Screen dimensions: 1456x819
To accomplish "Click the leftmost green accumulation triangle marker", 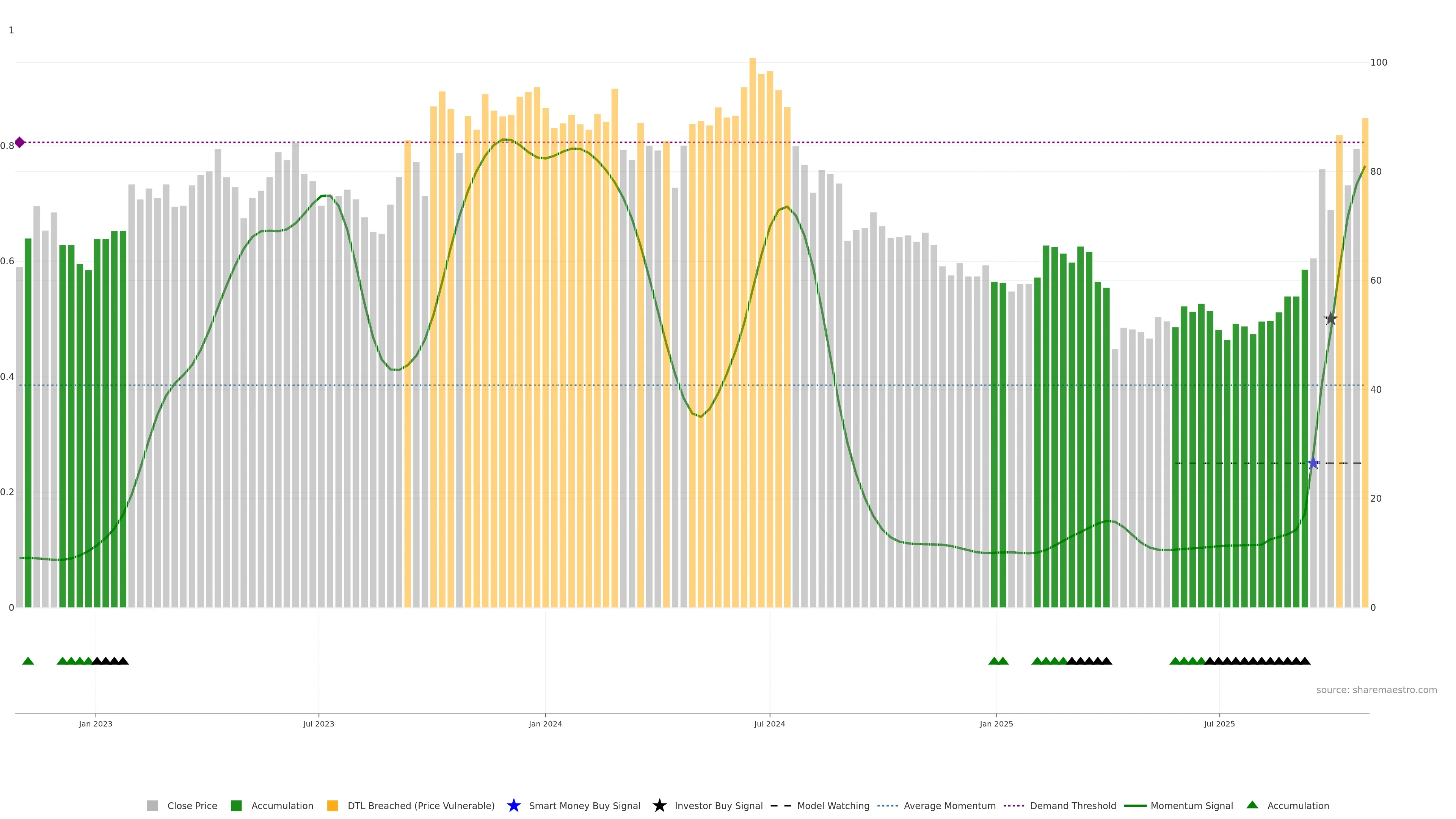I will coord(28,661).
